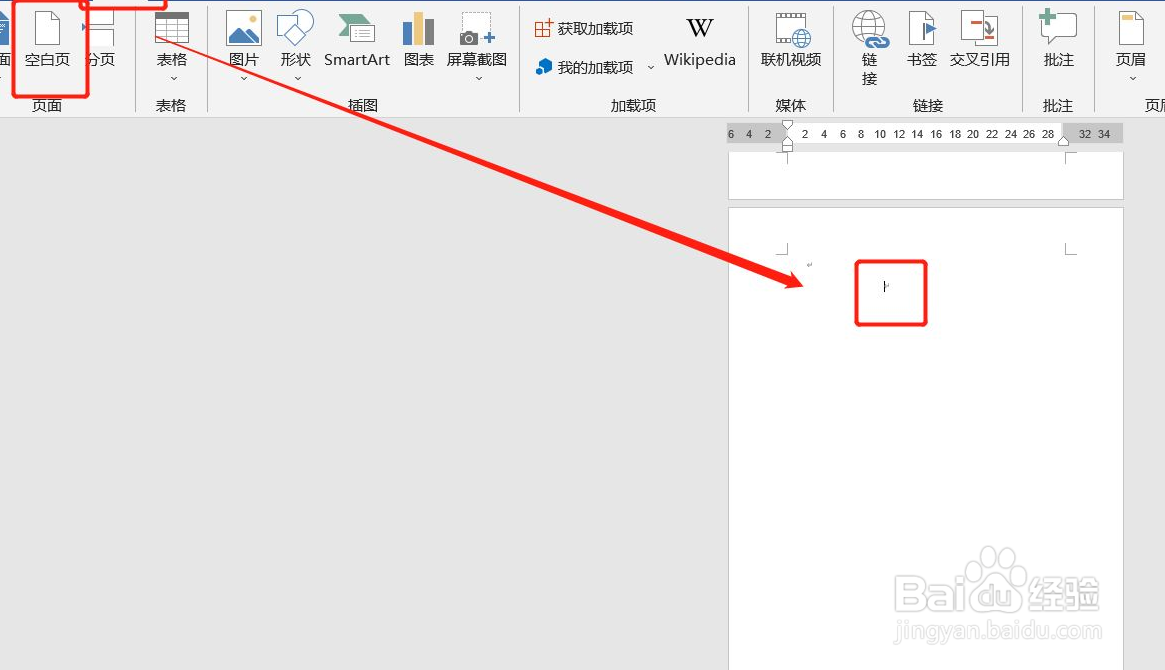1165x670 pixels.
Task: Insert a cross-reference with 交叉引用
Action: click(x=979, y=39)
